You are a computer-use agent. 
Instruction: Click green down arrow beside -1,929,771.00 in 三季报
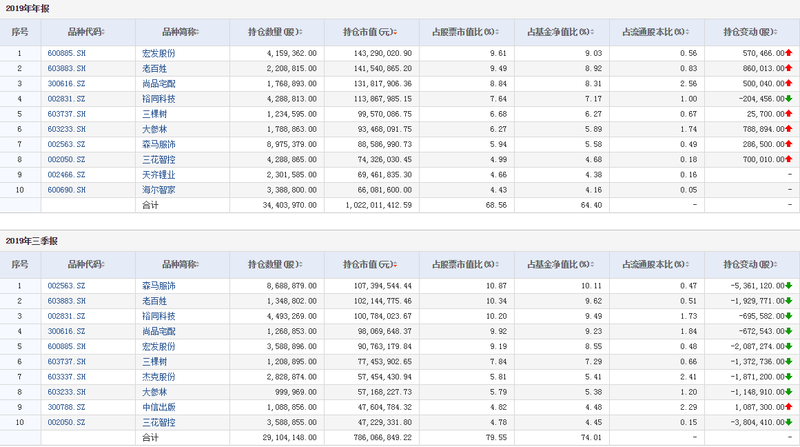[789, 301]
